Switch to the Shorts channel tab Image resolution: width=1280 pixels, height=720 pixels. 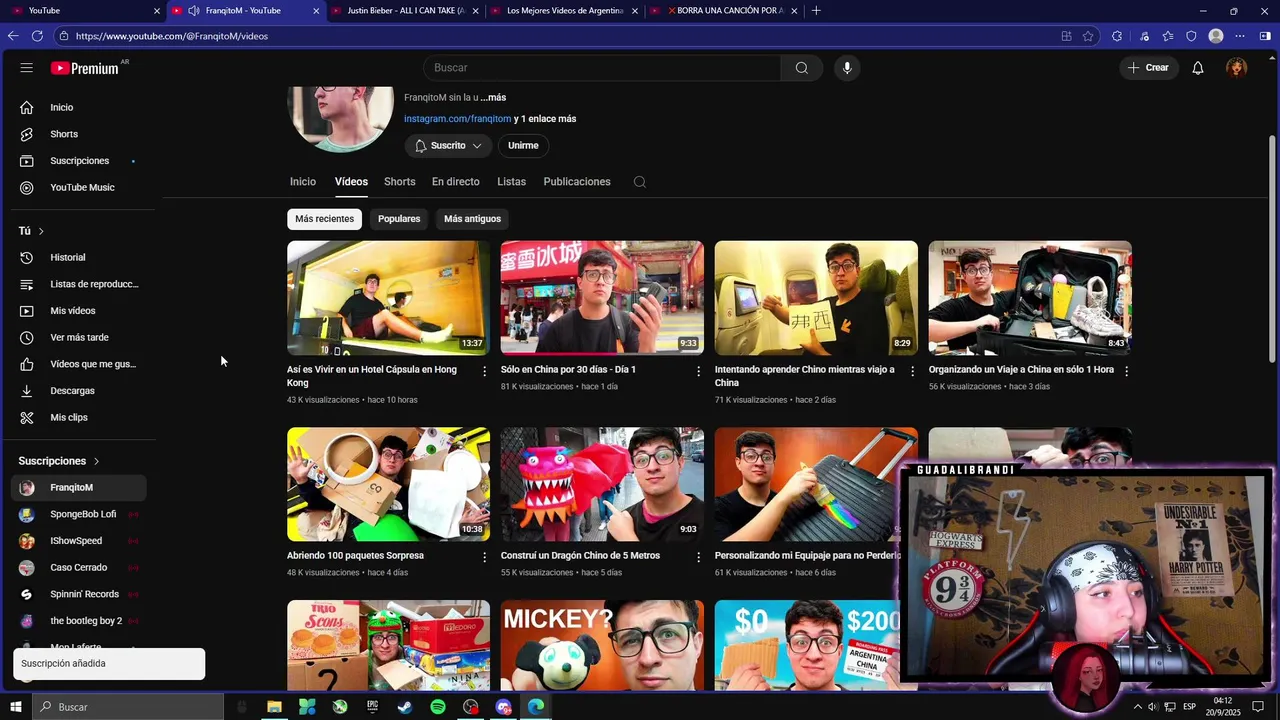[x=399, y=182]
